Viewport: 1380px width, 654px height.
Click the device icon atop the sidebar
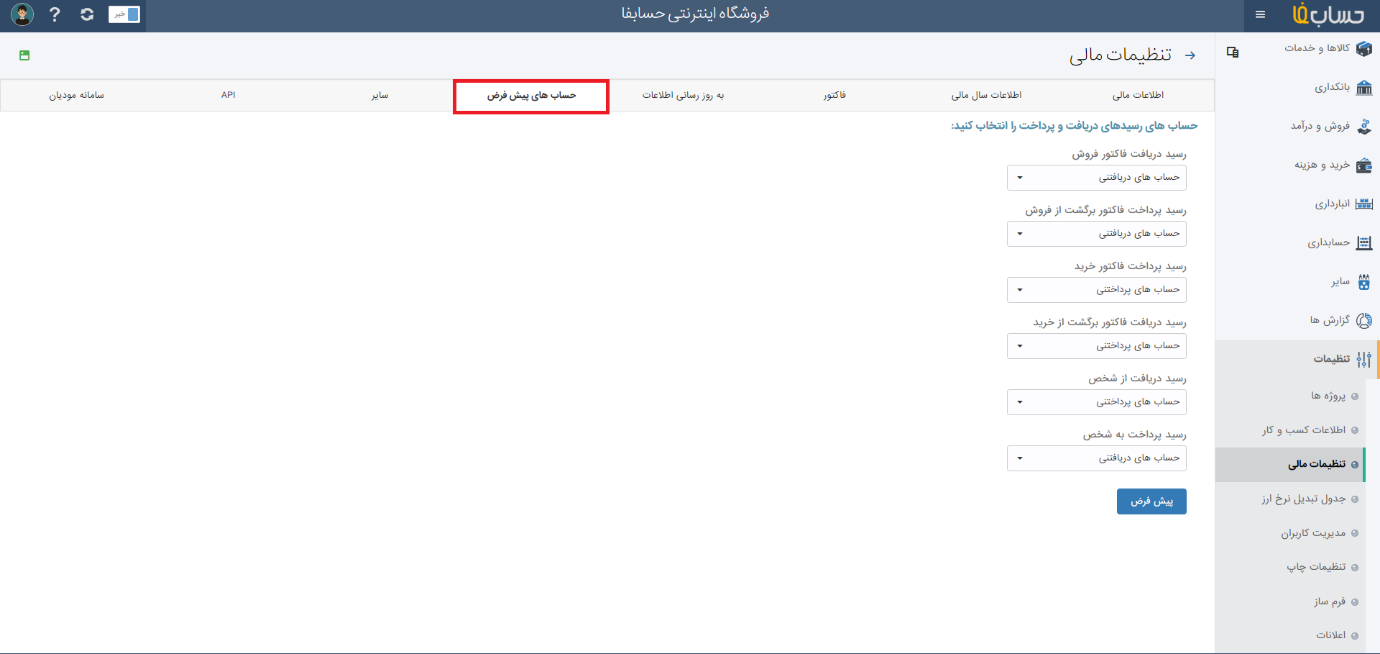pyautogui.click(x=1233, y=52)
